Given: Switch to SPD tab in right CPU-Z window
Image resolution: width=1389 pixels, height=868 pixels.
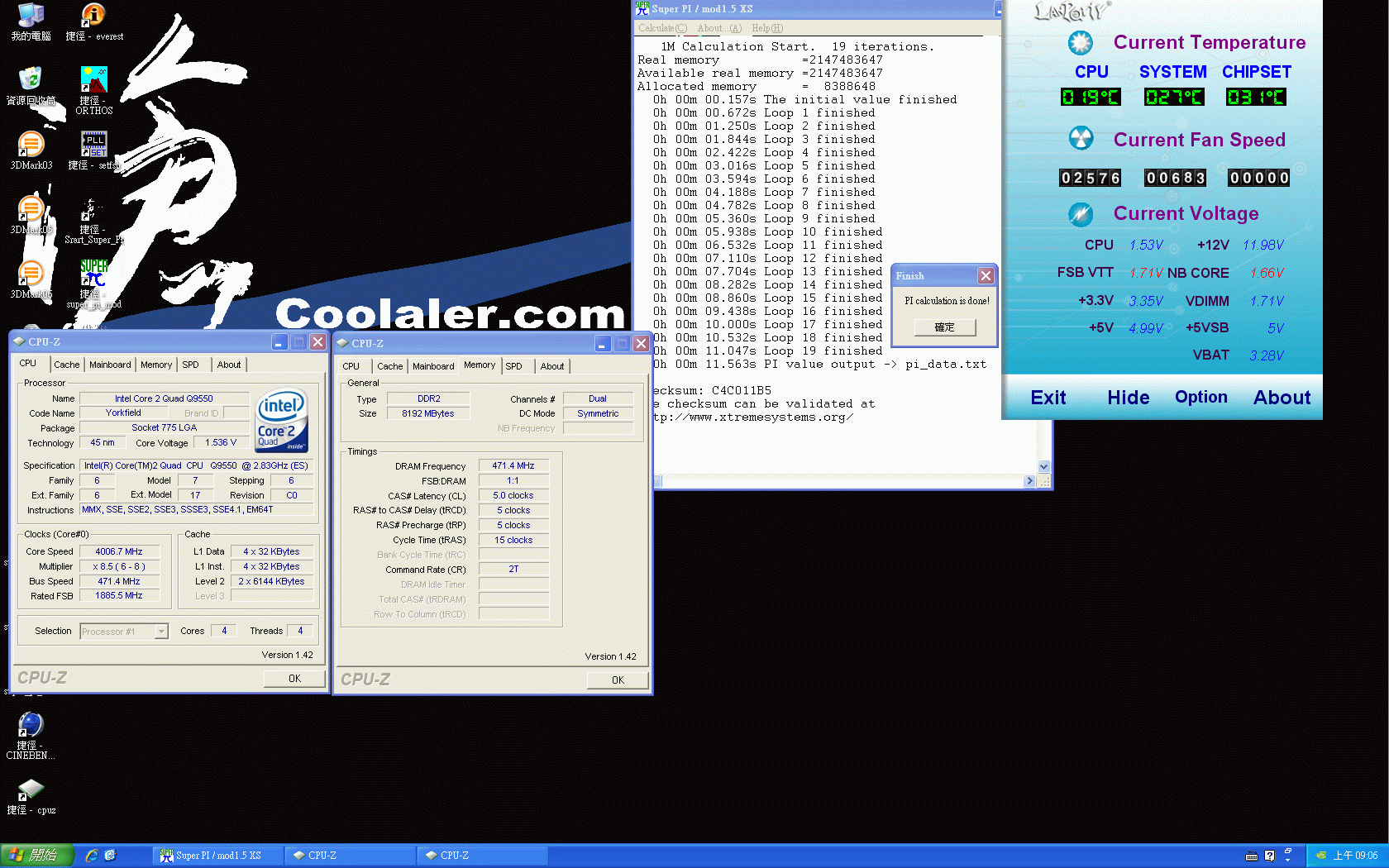Looking at the screenshot, I should pyautogui.click(x=514, y=366).
